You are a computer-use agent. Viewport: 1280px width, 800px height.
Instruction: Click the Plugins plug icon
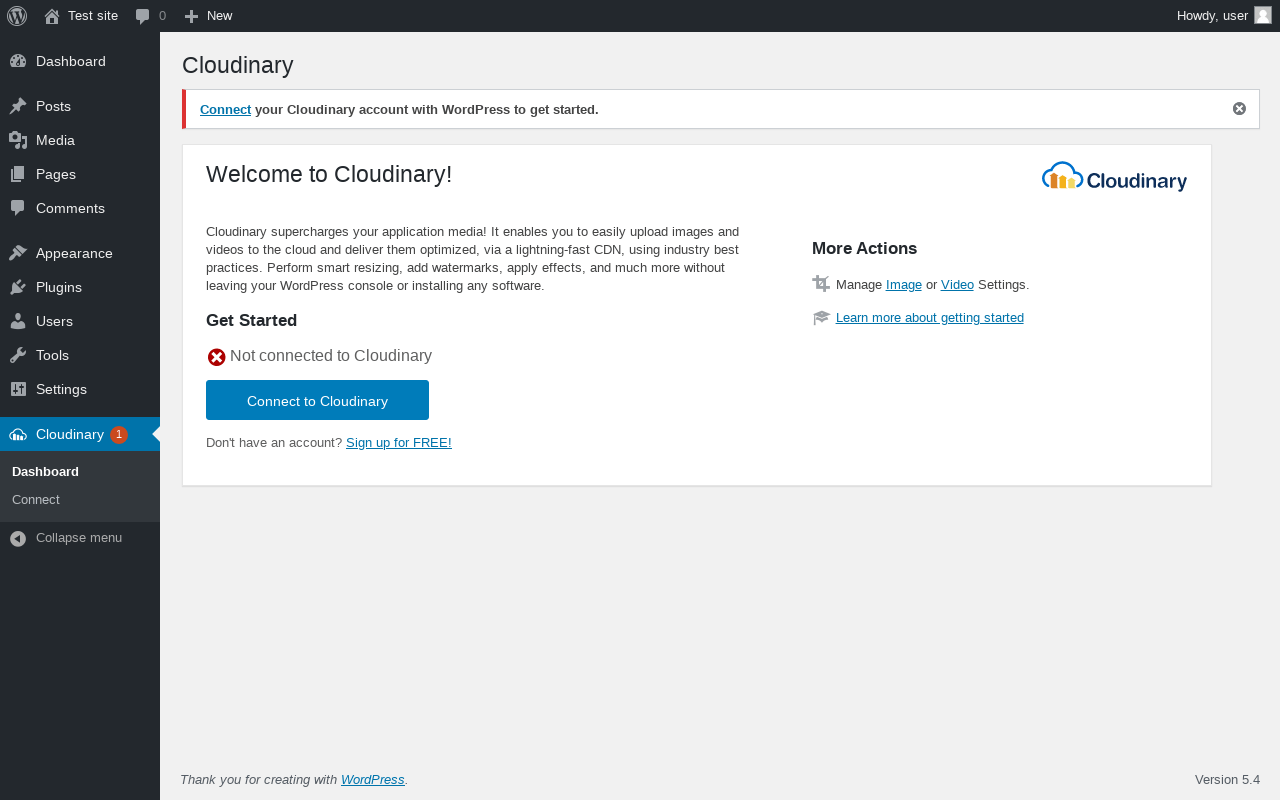pos(18,287)
